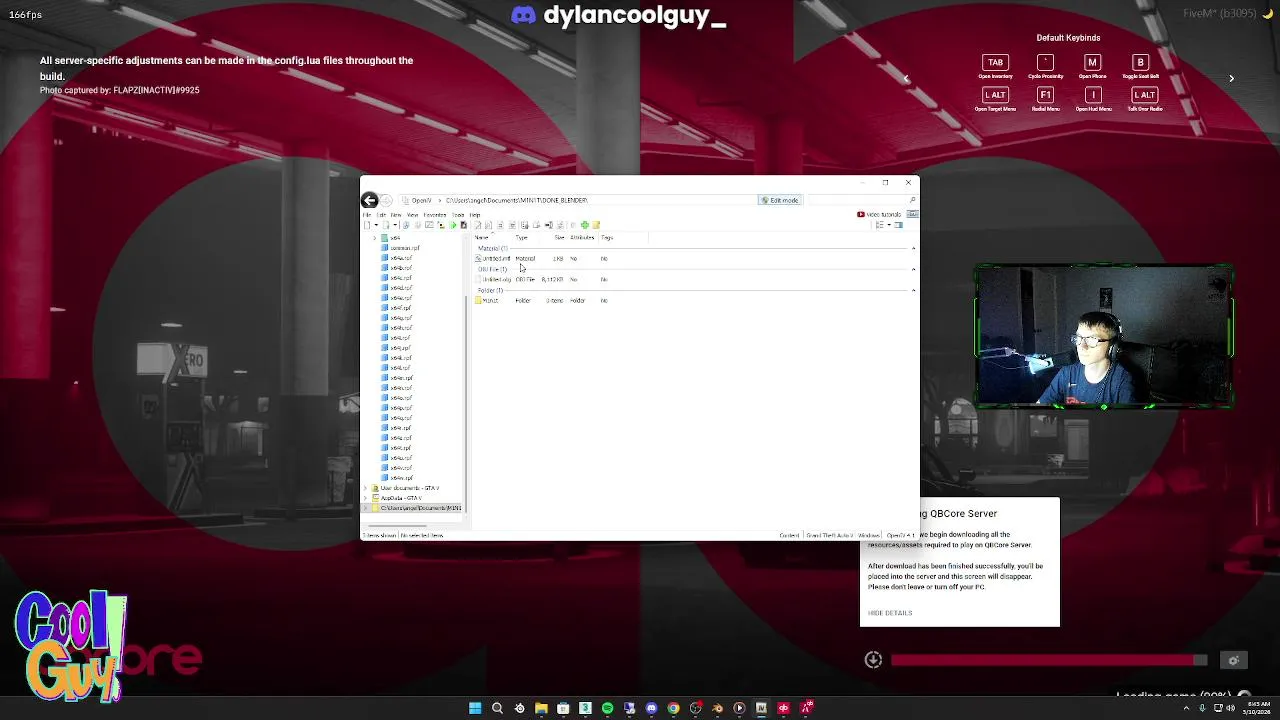Open Windows taskbar search

497,708
